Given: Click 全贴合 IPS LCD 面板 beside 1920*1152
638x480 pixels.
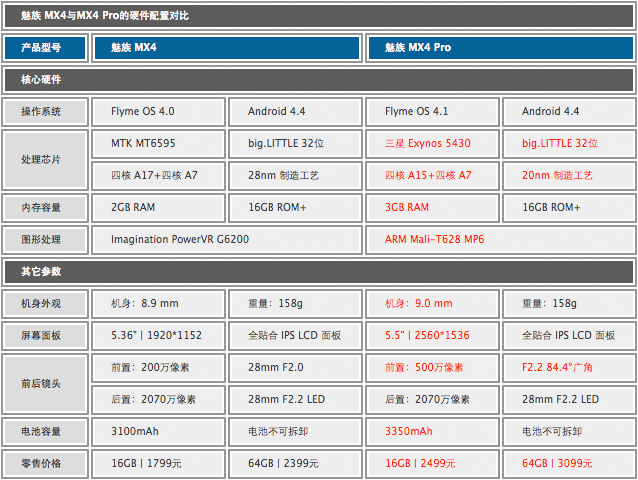Looking at the screenshot, I should pos(295,336).
